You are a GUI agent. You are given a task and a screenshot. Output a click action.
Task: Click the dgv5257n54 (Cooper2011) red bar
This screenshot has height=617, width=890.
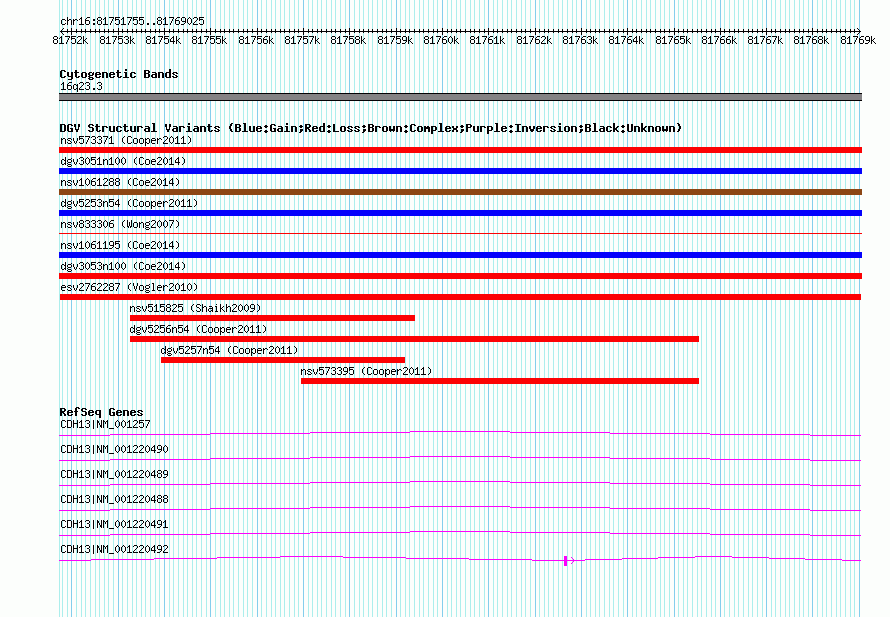(283, 360)
